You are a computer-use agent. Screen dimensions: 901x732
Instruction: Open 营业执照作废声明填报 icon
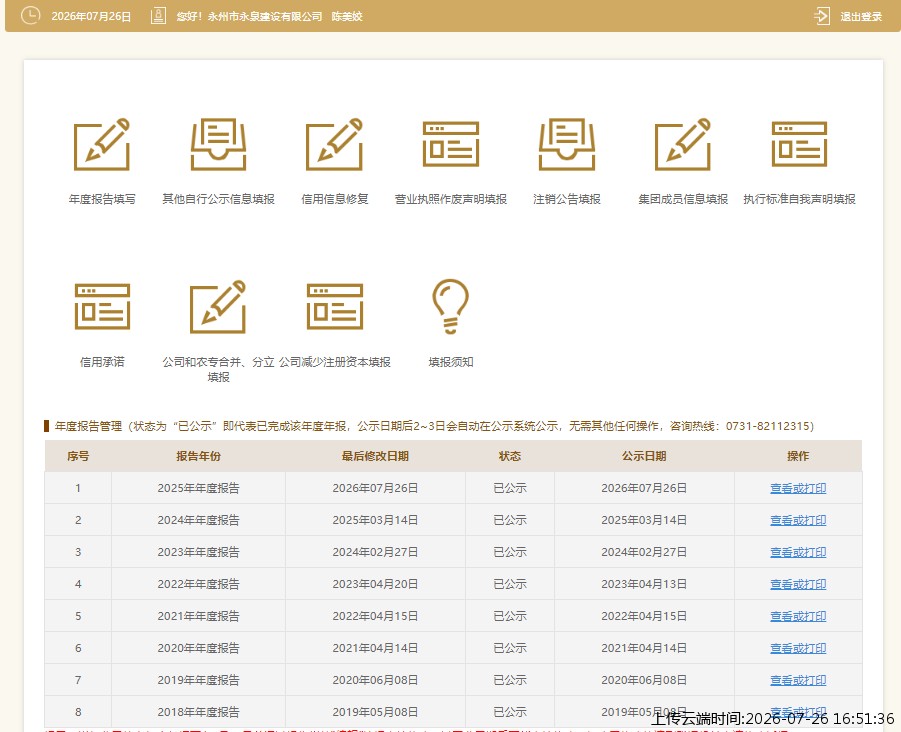click(451, 144)
